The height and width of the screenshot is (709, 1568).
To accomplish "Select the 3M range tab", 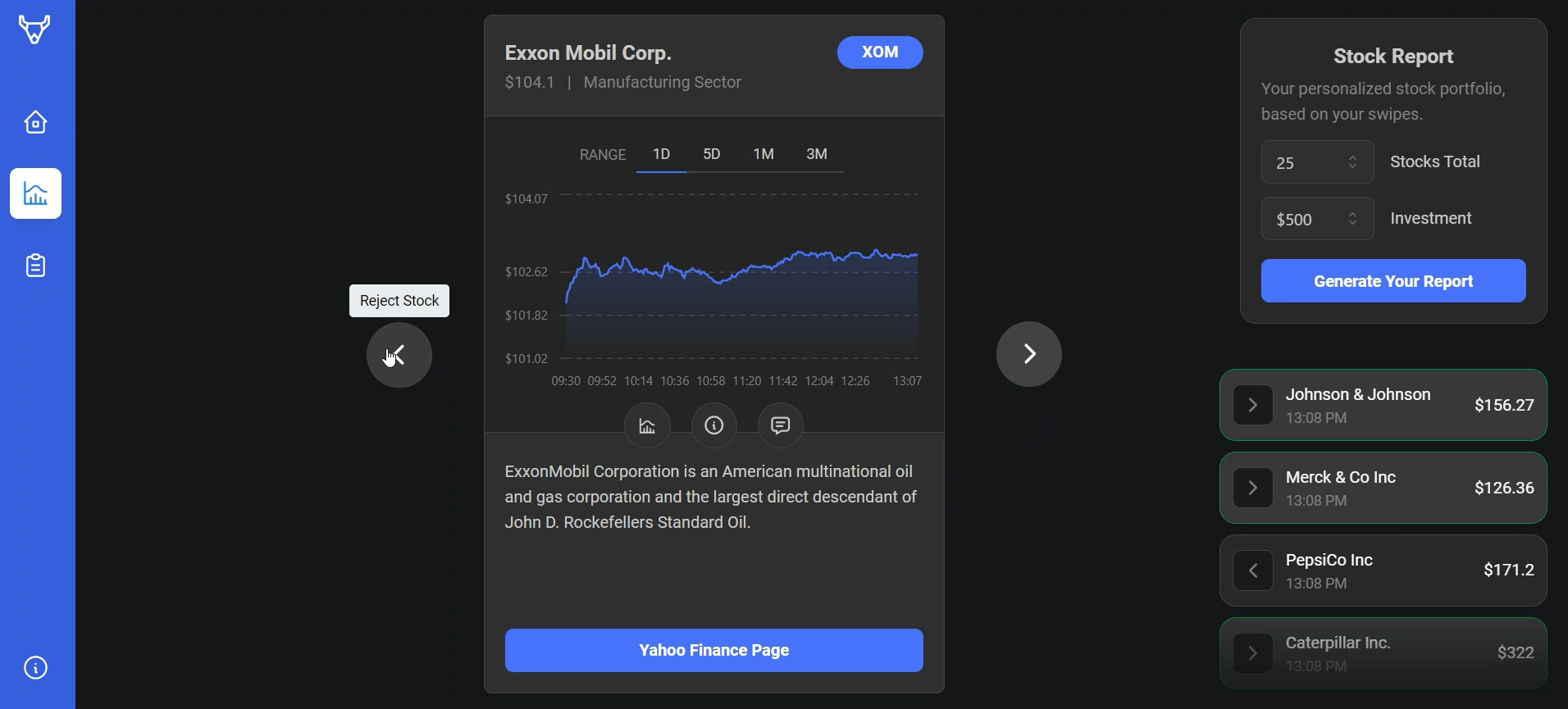I will (817, 154).
